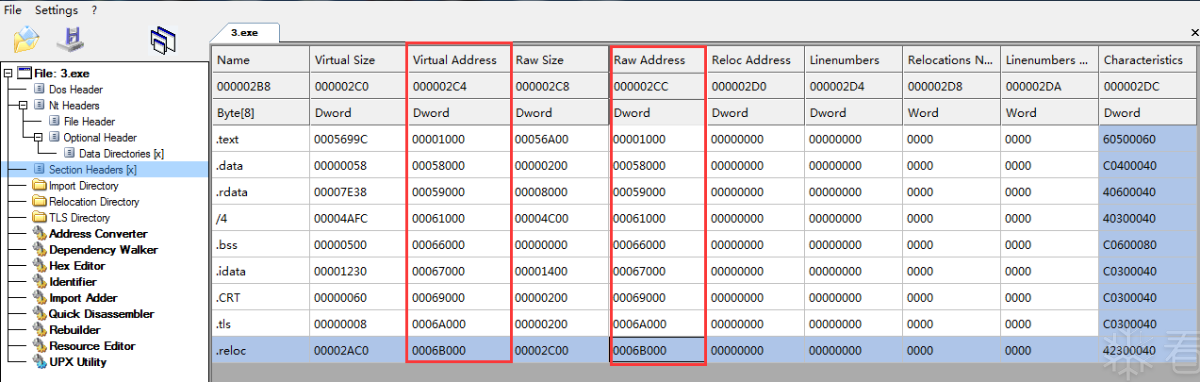Open the Settings menu

pos(56,9)
